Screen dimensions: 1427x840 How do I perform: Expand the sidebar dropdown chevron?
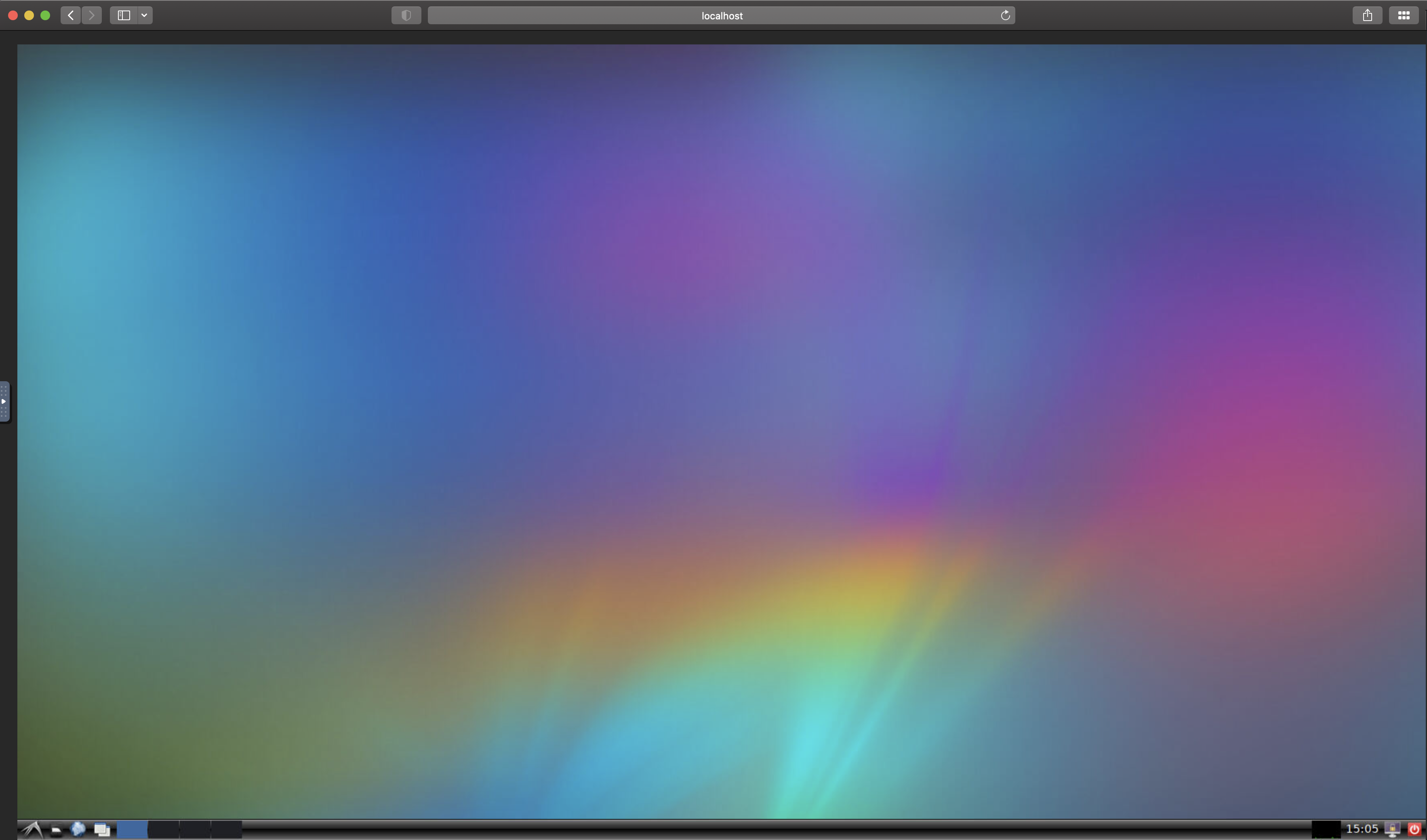144,15
